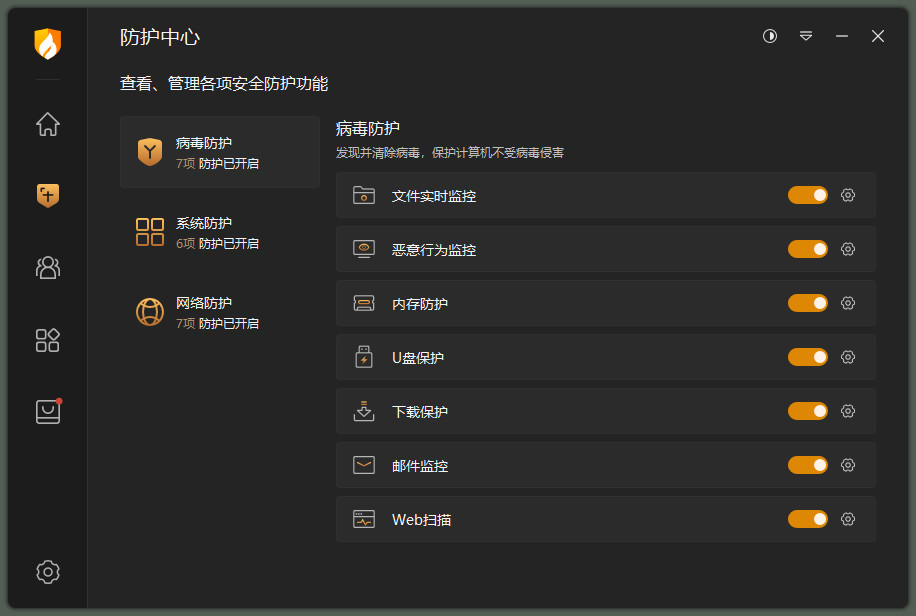916x616 pixels.
Task: Open gear settings for U盘保护
Action: tap(848, 357)
